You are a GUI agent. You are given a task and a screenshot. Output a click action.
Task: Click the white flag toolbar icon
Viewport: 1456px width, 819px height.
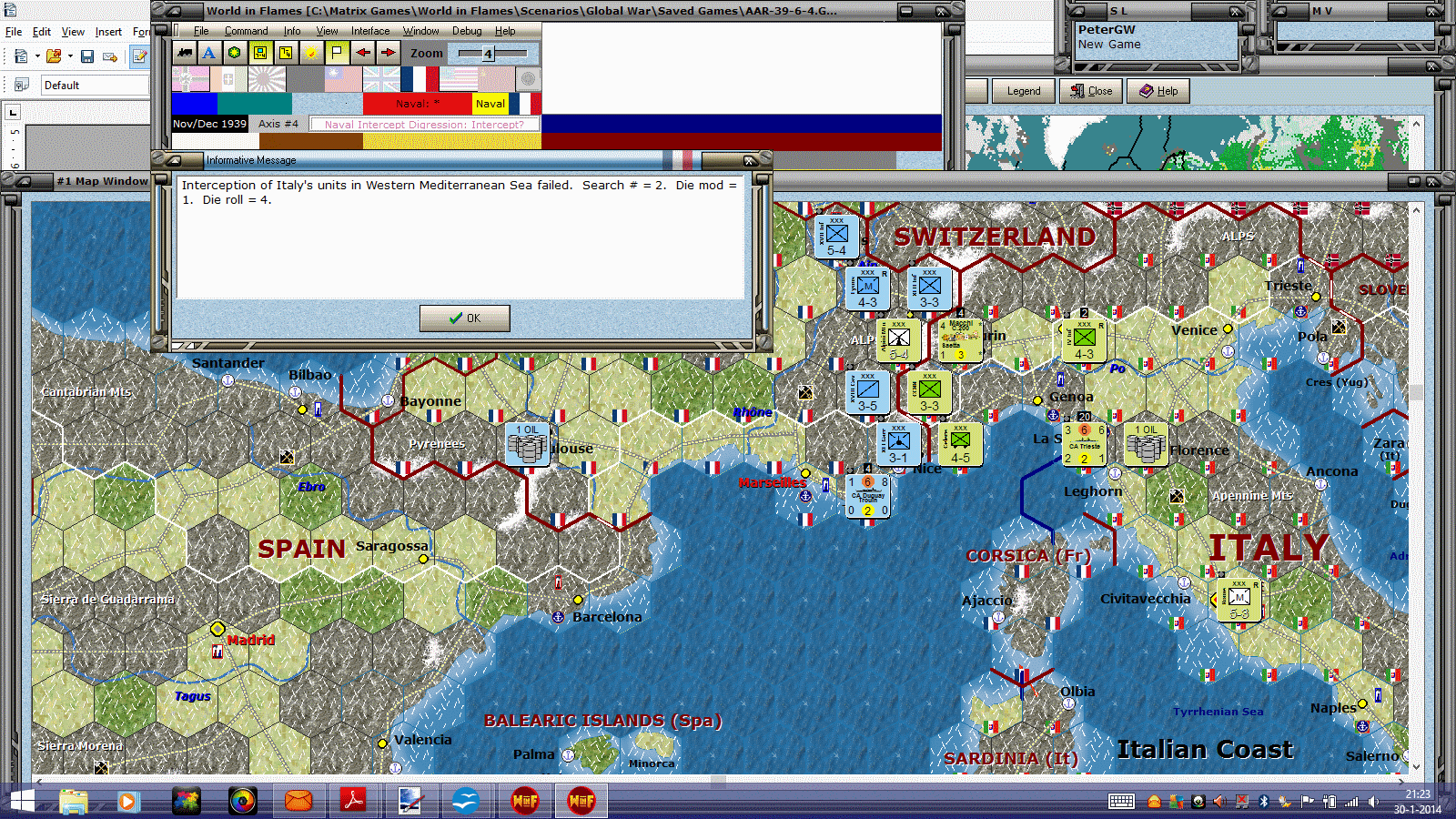337,53
